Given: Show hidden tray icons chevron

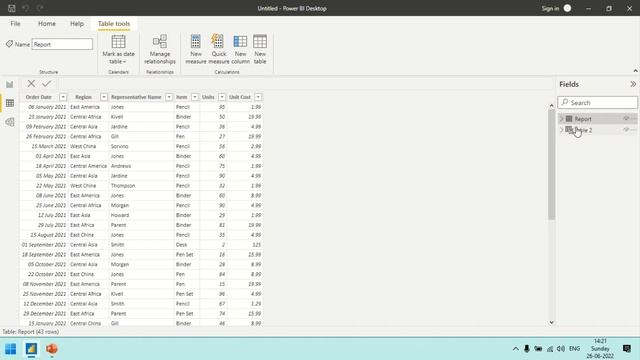Looking at the screenshot, I should pyautogui.click(x=516, y=349).
